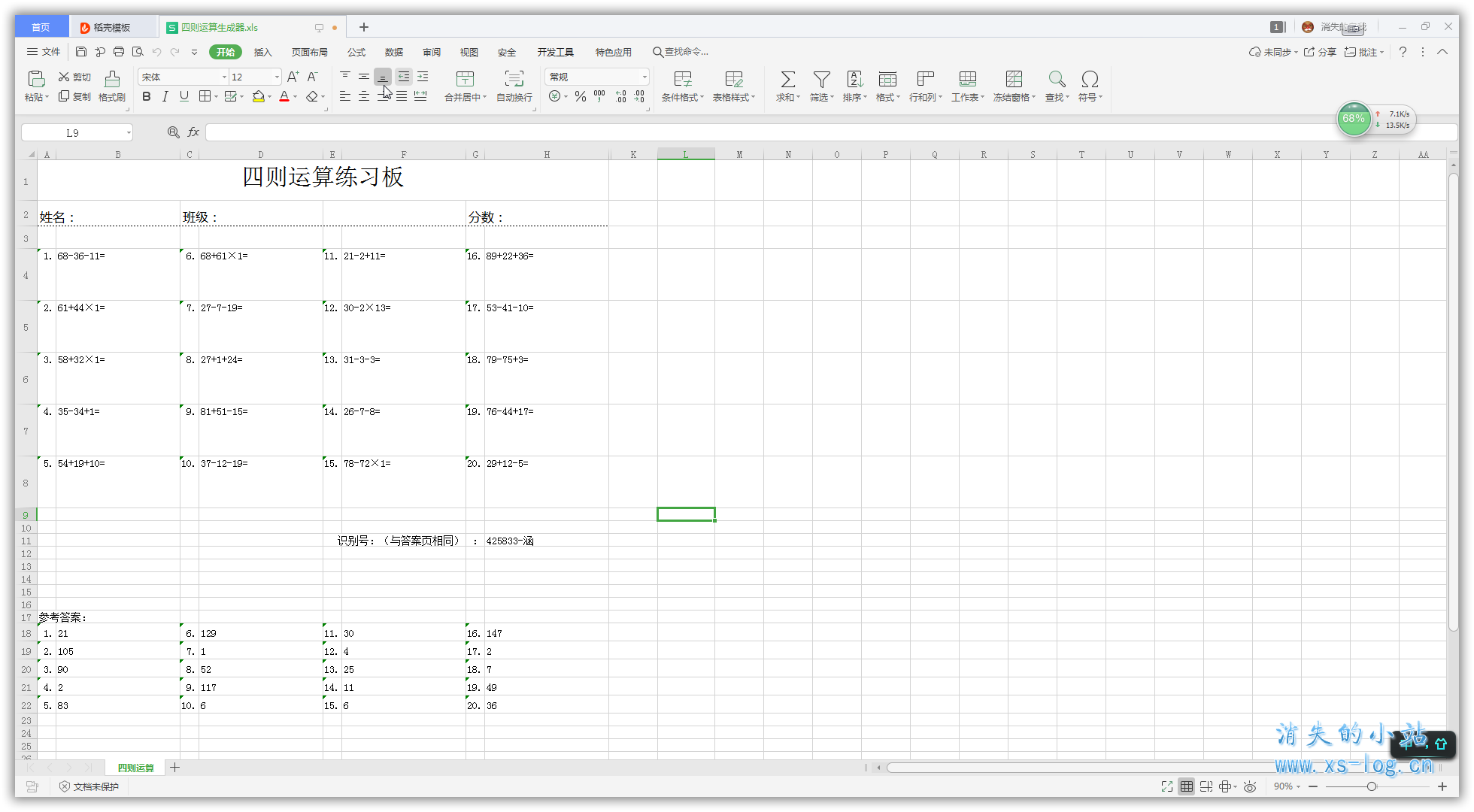The width and height of the screenshot is (1474, 812).
Task: Click the Find (查找) magnifier icon
Action: click(1057, 79)
